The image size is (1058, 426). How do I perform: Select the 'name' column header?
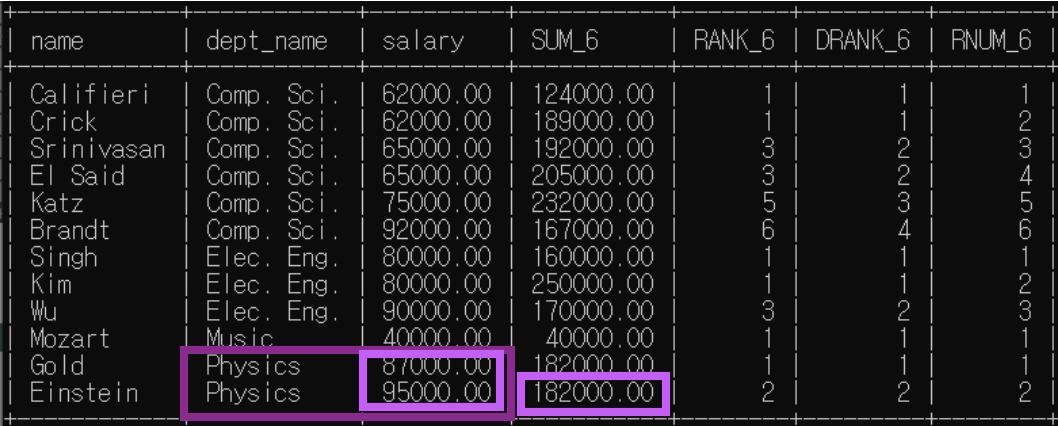57,41
